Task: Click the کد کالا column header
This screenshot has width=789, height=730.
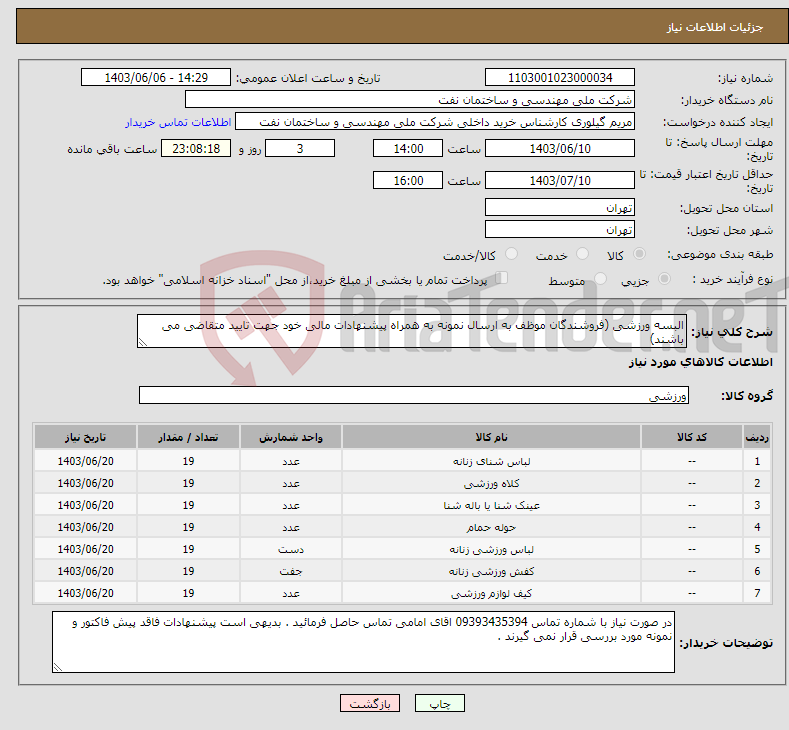Action: coord(692,437)
